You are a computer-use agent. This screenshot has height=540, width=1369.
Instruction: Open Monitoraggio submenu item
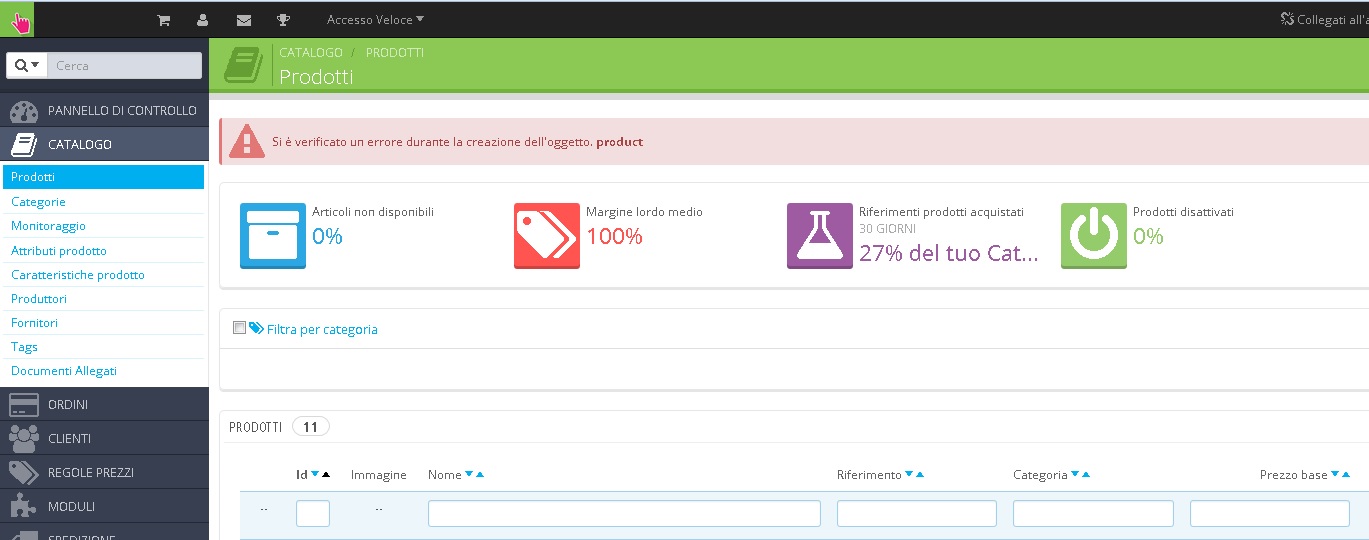(x=48, y=226)
